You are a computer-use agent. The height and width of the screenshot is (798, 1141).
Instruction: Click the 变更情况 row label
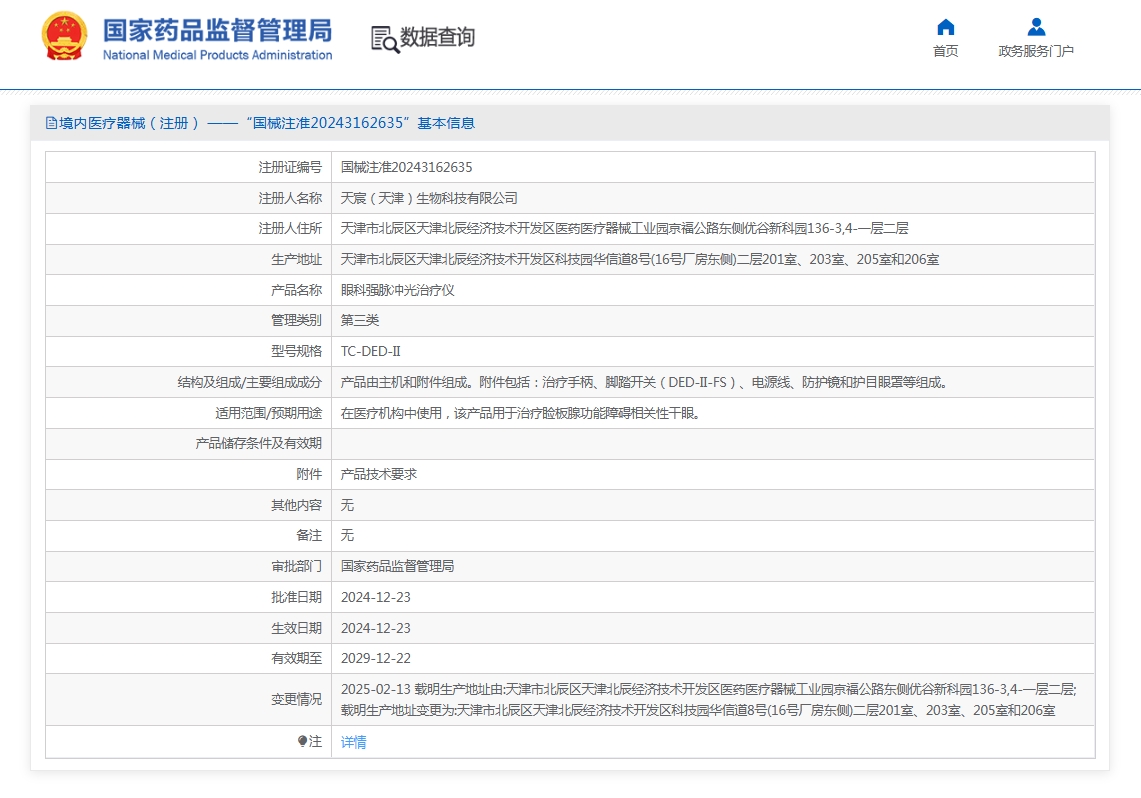tap(296, 700)
